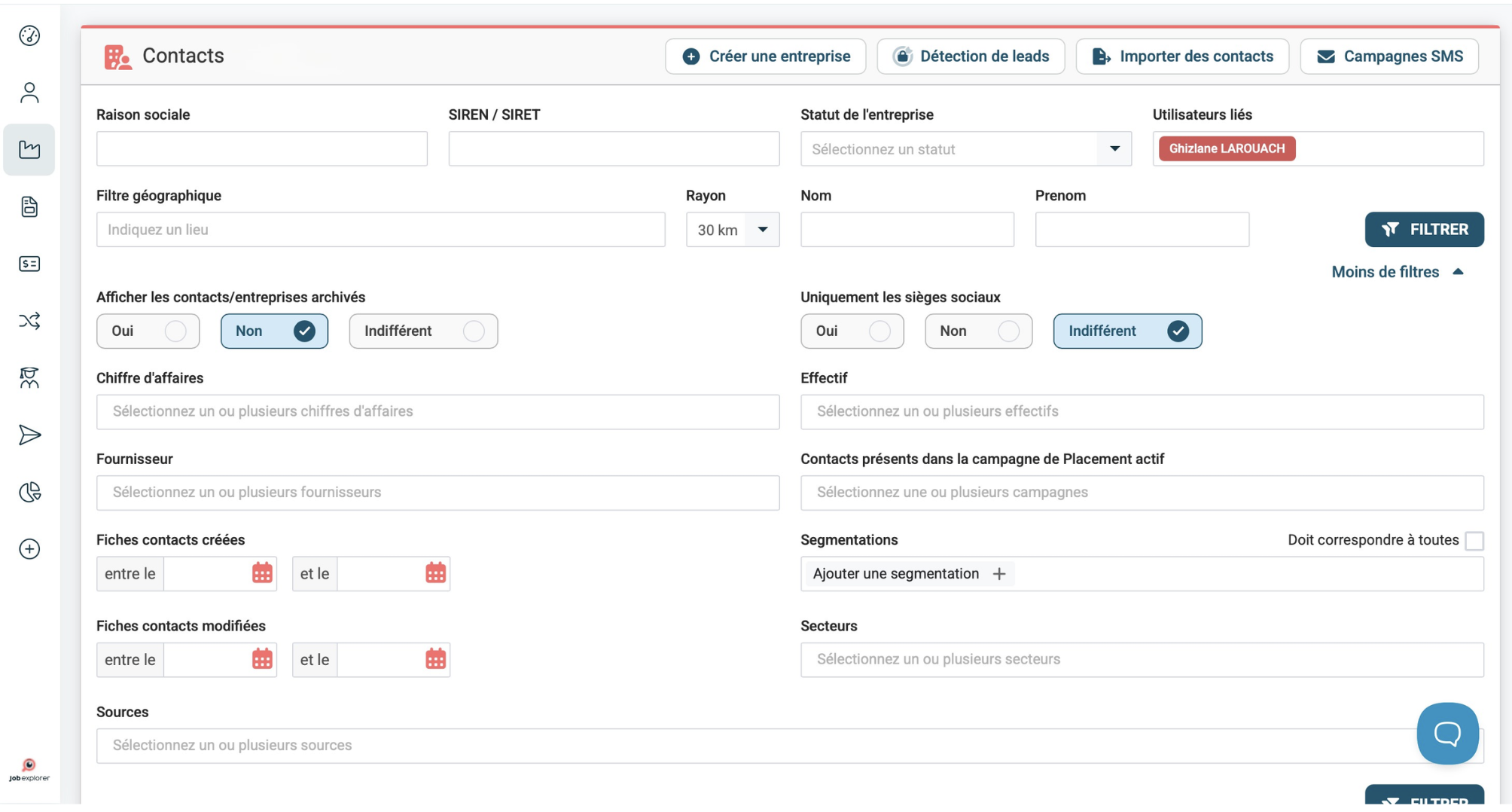Open the Statut de l'entreprise dropdown
The width and height of the screenshot is (1512, 812).
coord(966,149)
